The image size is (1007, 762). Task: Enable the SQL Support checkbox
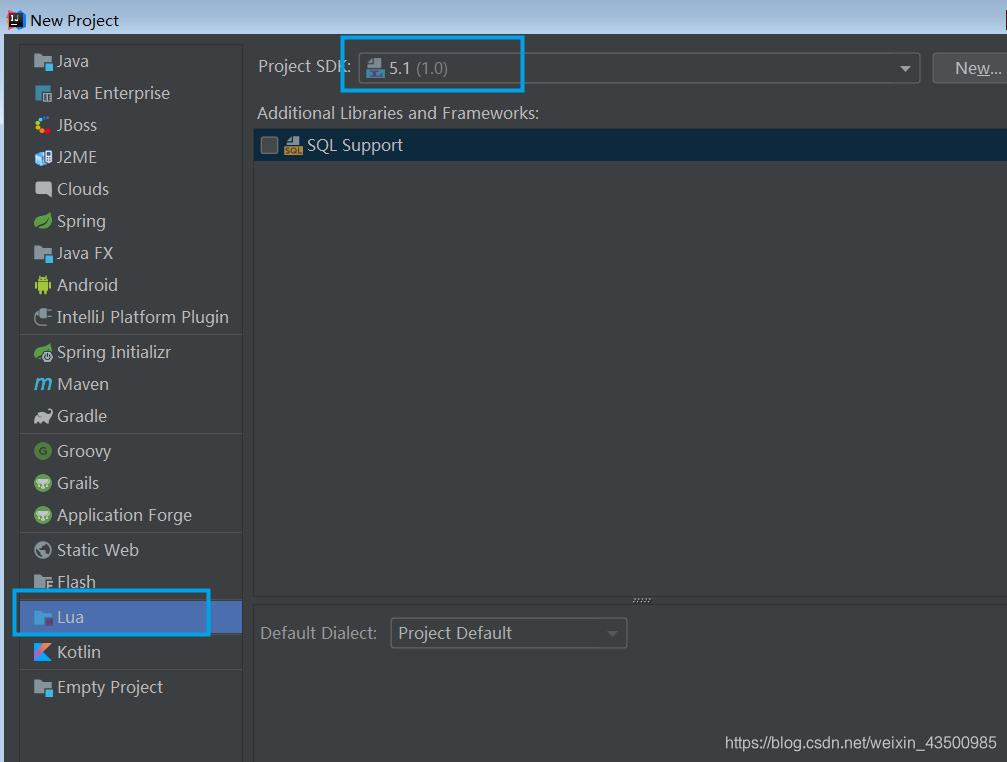coord(270,145)
